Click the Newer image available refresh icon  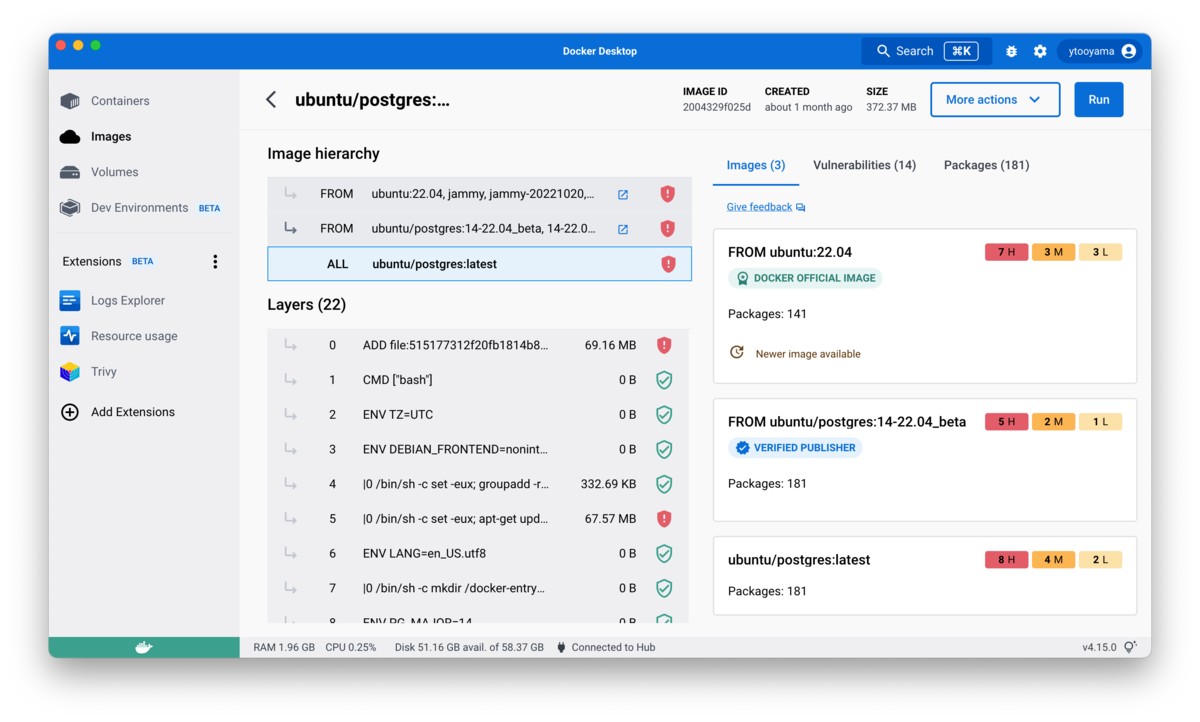click(x=737, y=353)
